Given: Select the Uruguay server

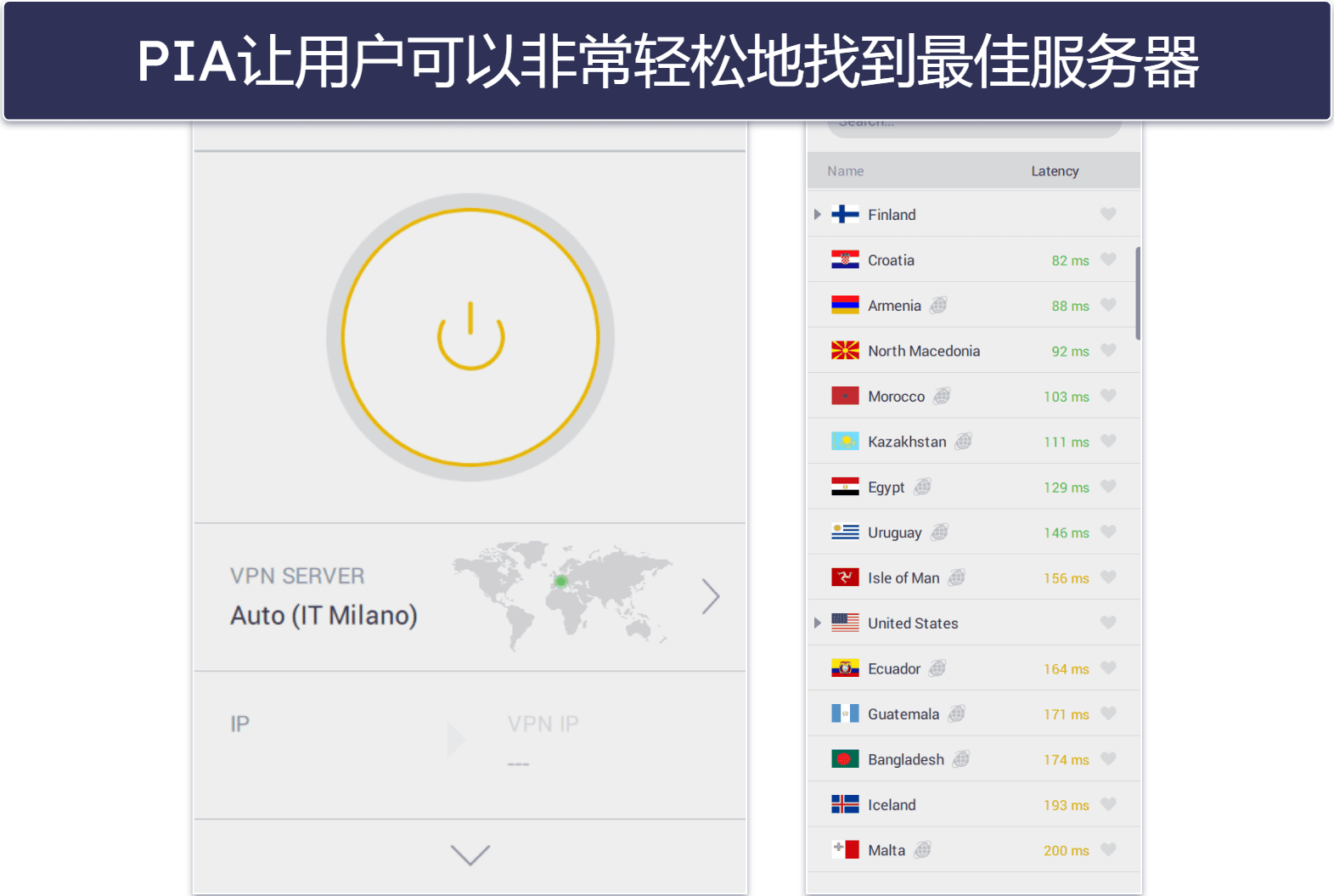Looking at the screenshot, I should click(x=973, y=533).
